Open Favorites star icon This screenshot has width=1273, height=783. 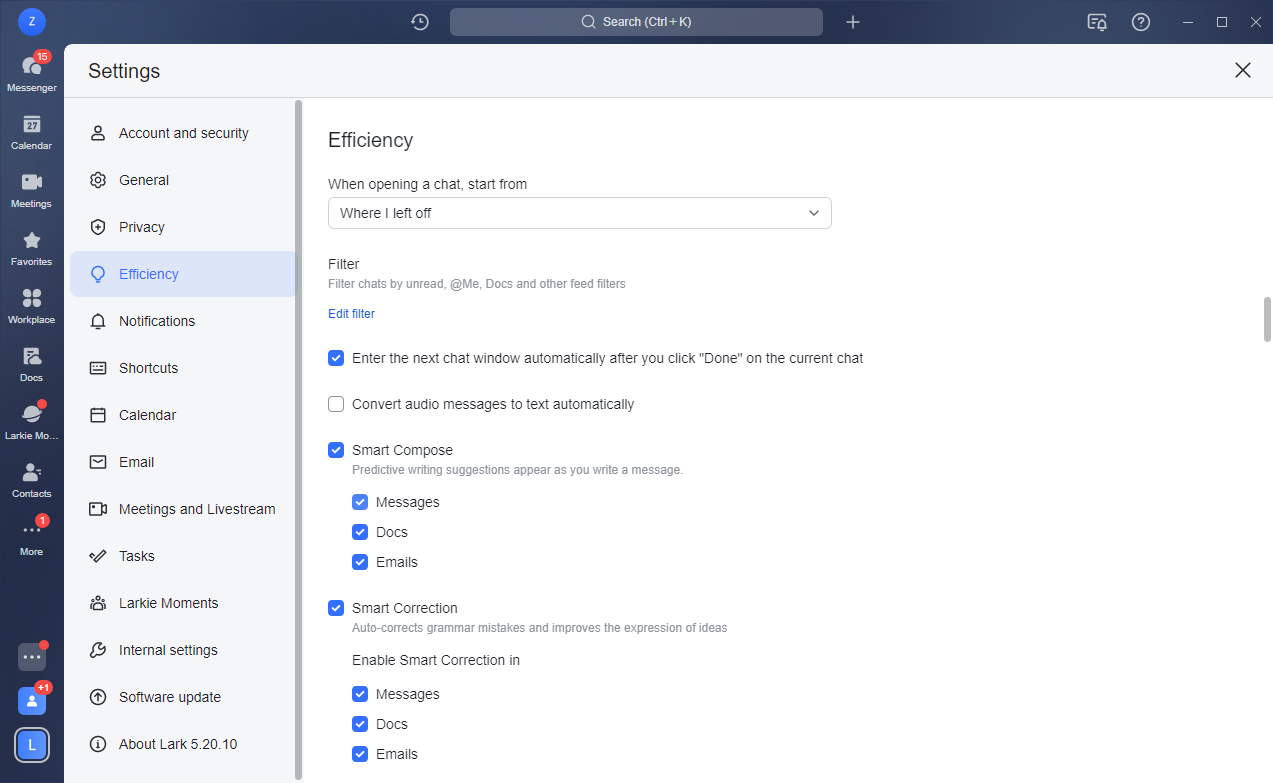coord(31,247)
